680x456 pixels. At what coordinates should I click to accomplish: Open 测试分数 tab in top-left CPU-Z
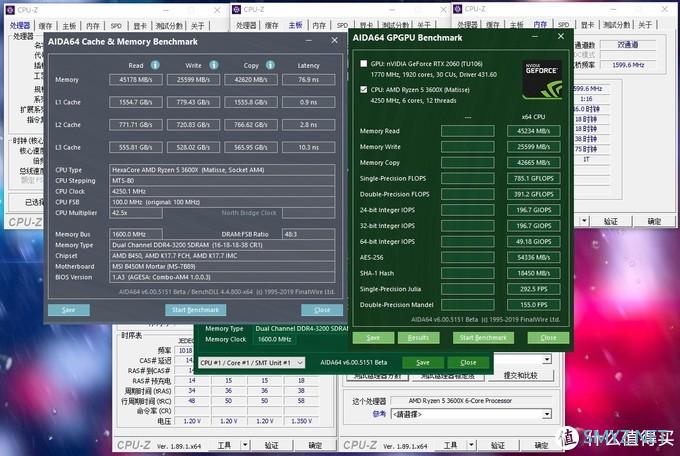coord(169,26)
